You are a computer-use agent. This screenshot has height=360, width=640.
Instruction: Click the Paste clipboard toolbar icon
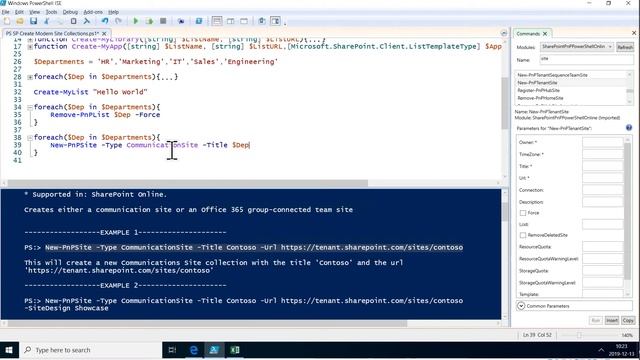73,21
